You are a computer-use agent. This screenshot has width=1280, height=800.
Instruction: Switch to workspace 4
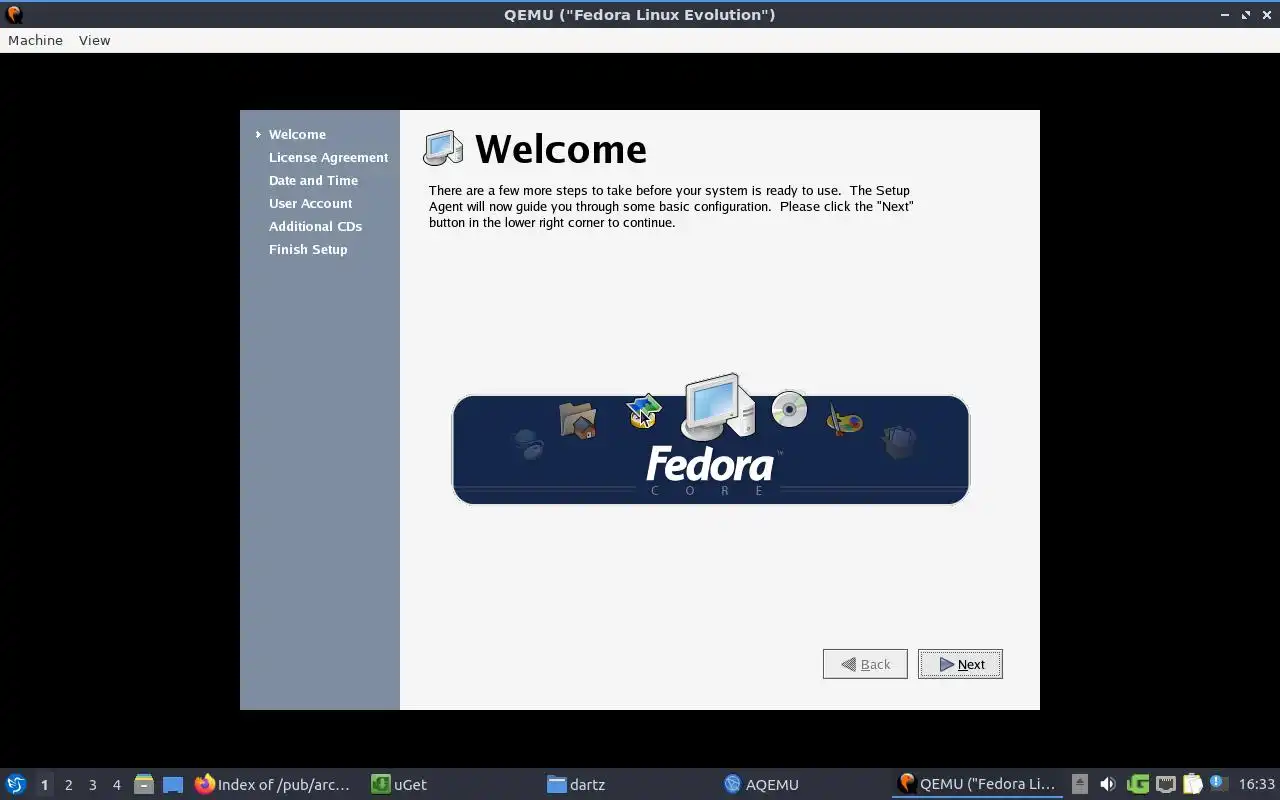(116, 784)
